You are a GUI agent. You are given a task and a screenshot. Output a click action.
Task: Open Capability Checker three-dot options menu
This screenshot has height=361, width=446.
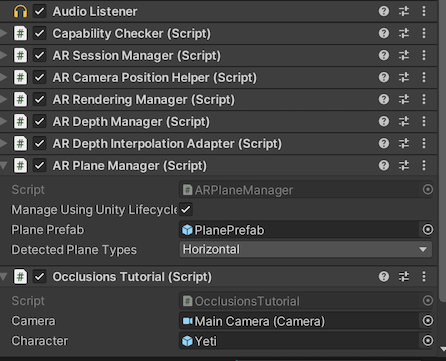tap(424, 33)
